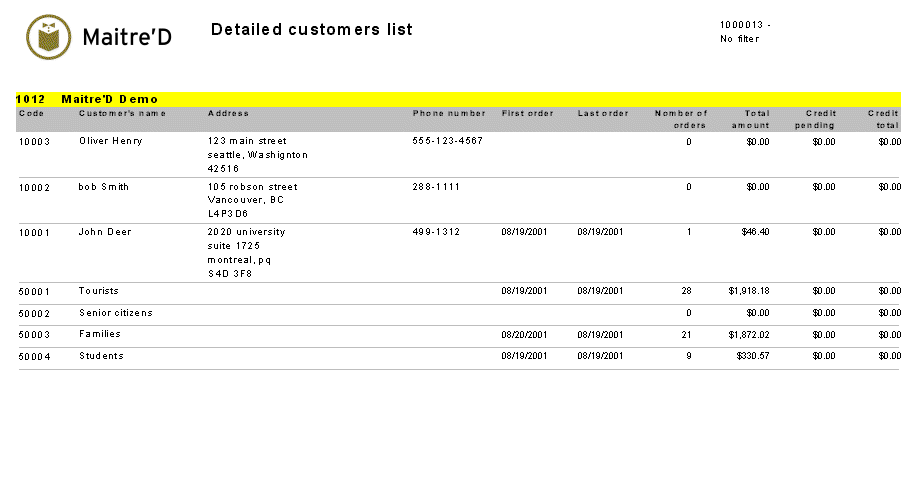This screenshot has width=917, height=480.
Task: Click phone number 555-123-4567
Action: coord(448,141)
